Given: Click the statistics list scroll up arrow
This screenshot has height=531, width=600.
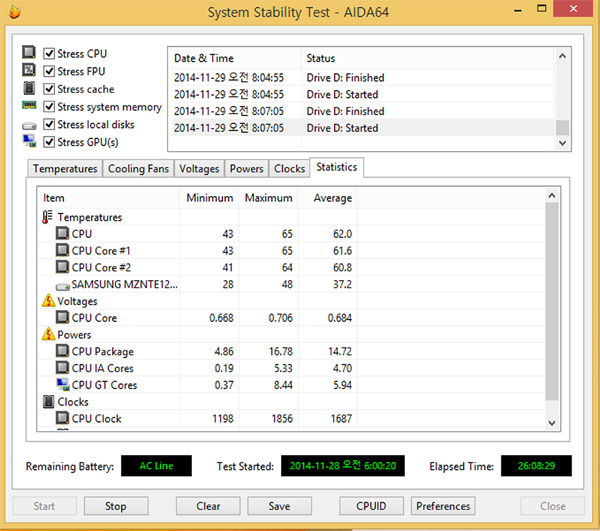Looking at the screenshot, I should click(552, 196).
